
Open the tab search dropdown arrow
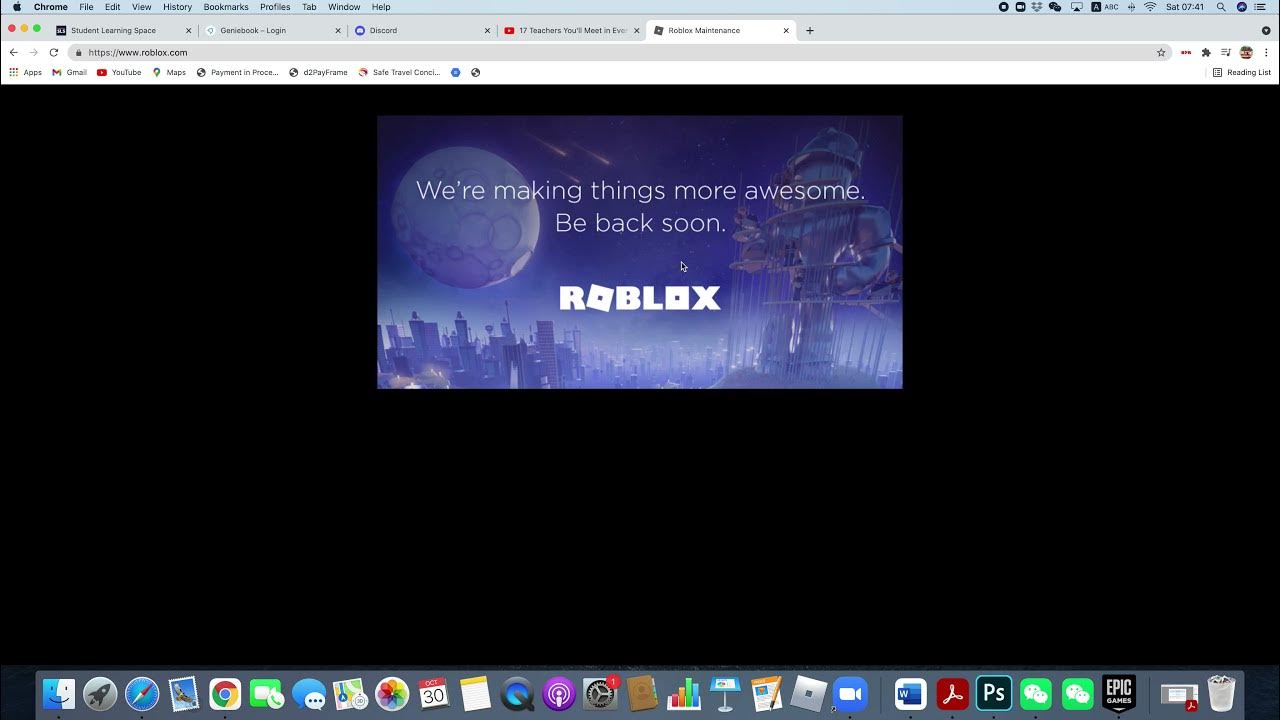coord(1266,30)
